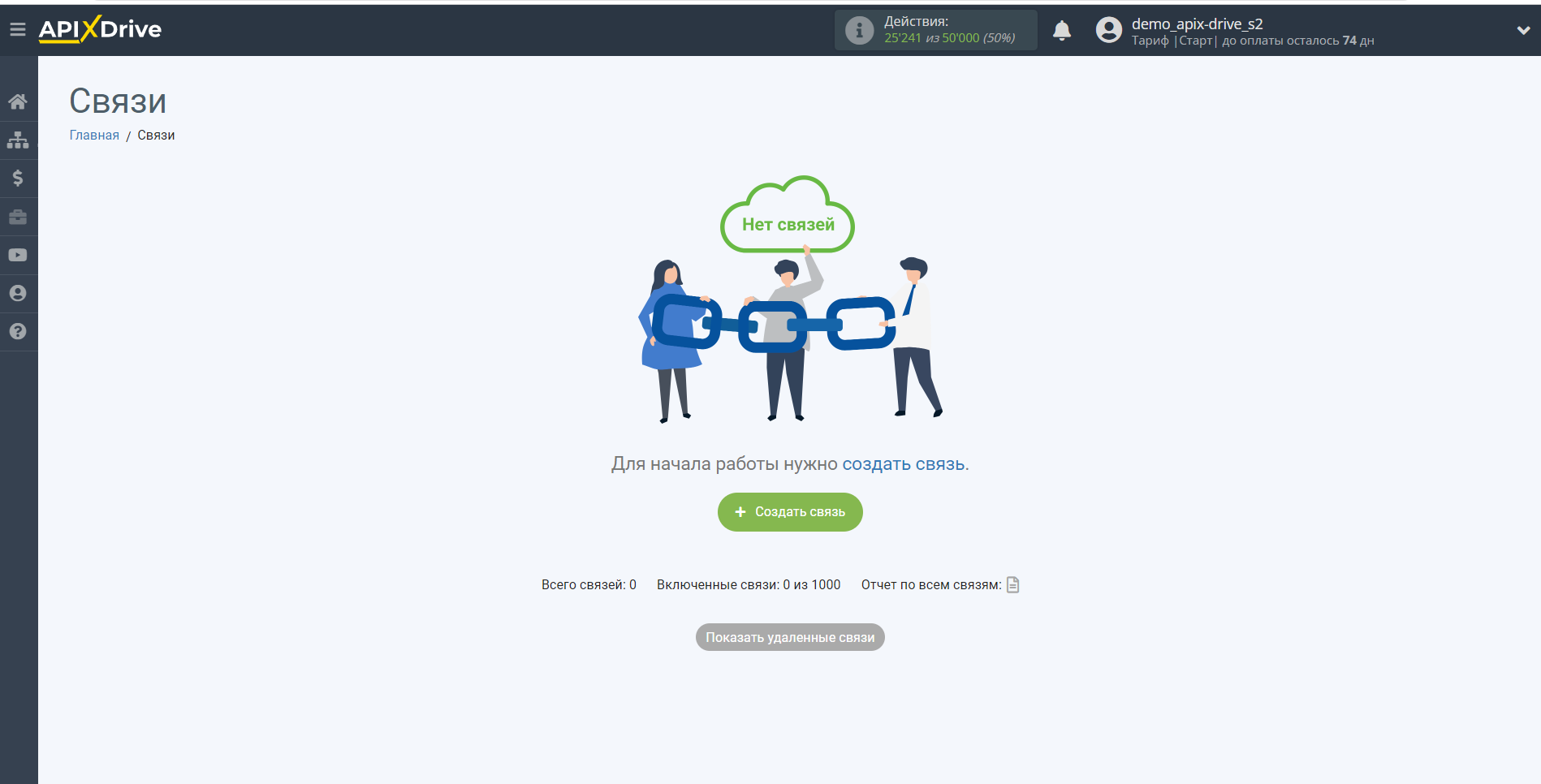Open the notifications bell
Screen dimensions: 1541x784
[1062, 30]
